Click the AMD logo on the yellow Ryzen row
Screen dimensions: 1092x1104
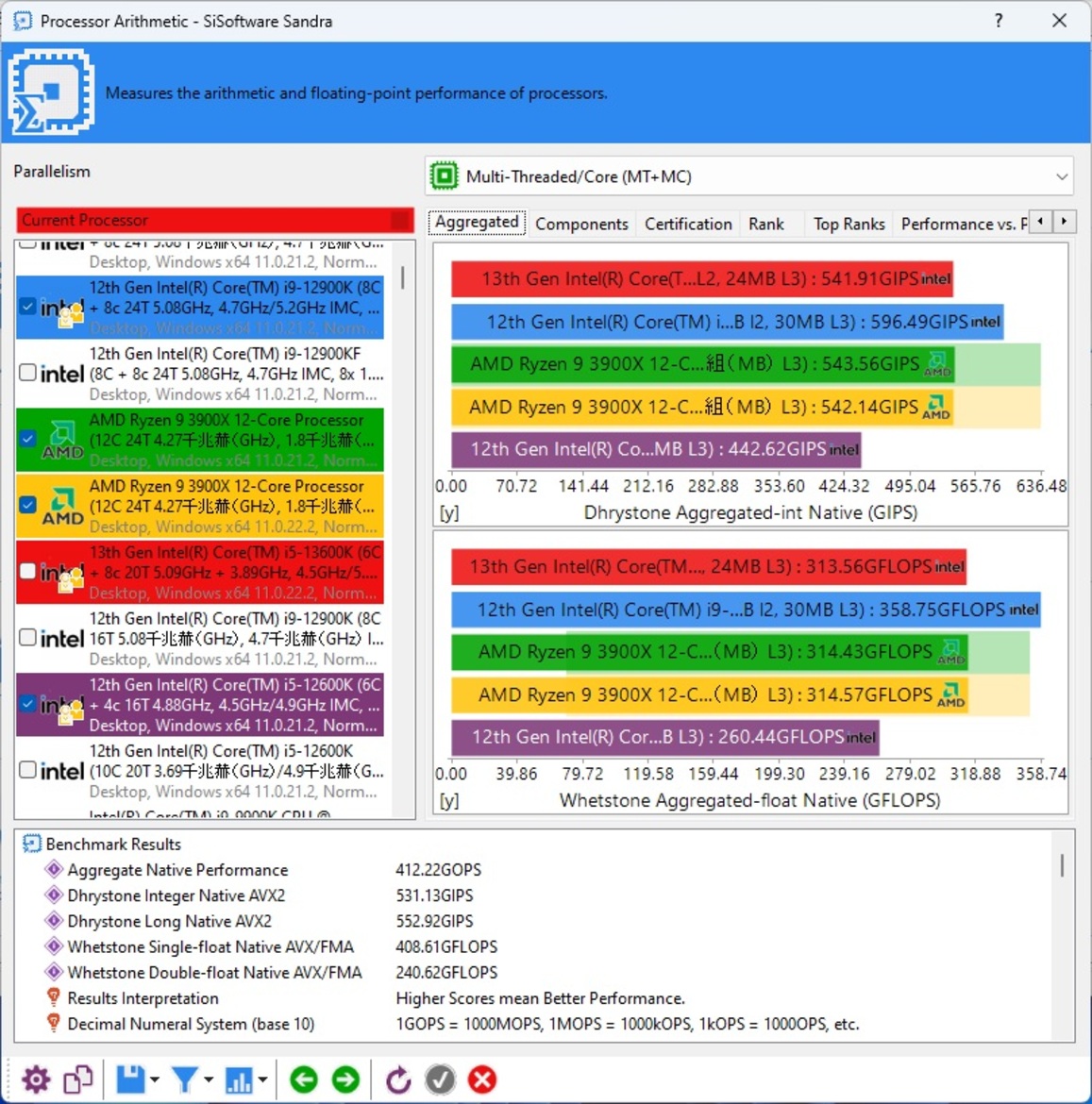62,507
